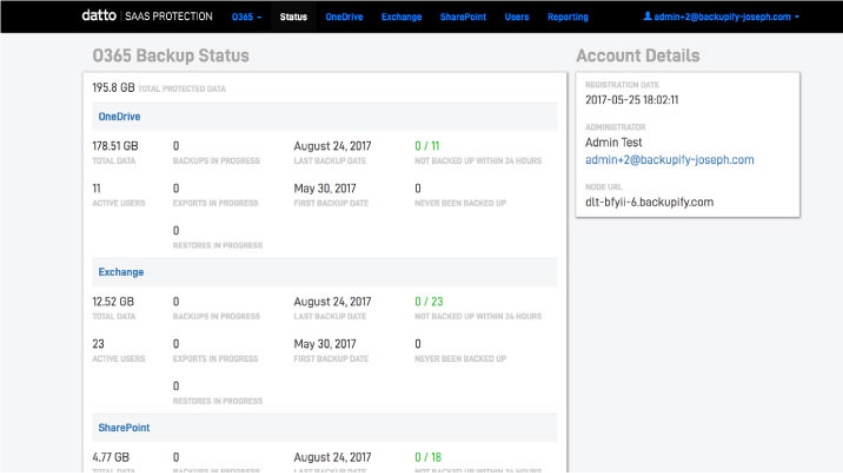843x473 pixels.
Task: Select the Status tab
Action: [x=294, y=17]
